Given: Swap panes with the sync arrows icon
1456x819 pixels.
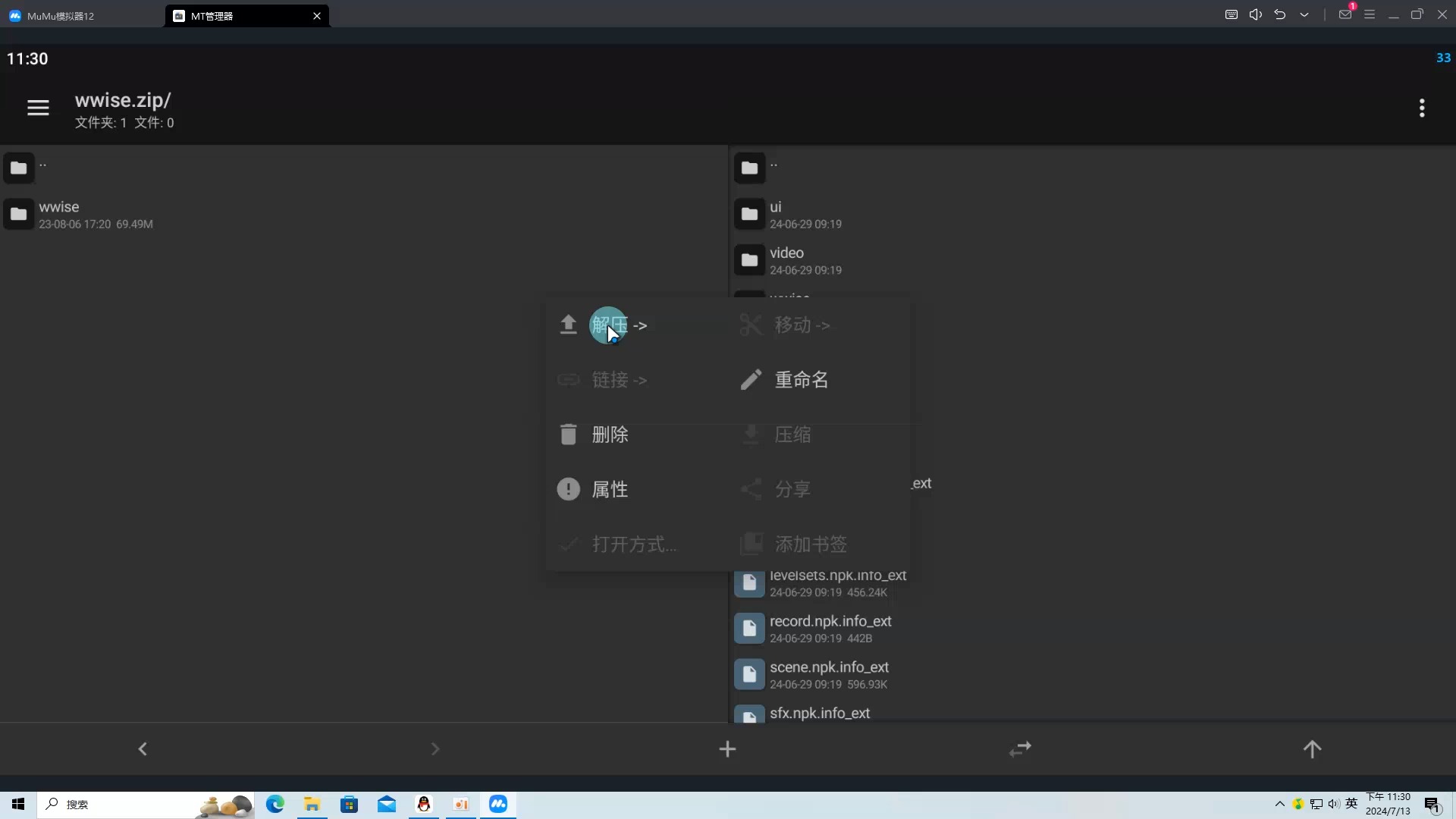Looking at the screenshot, I should [1020, 749].
